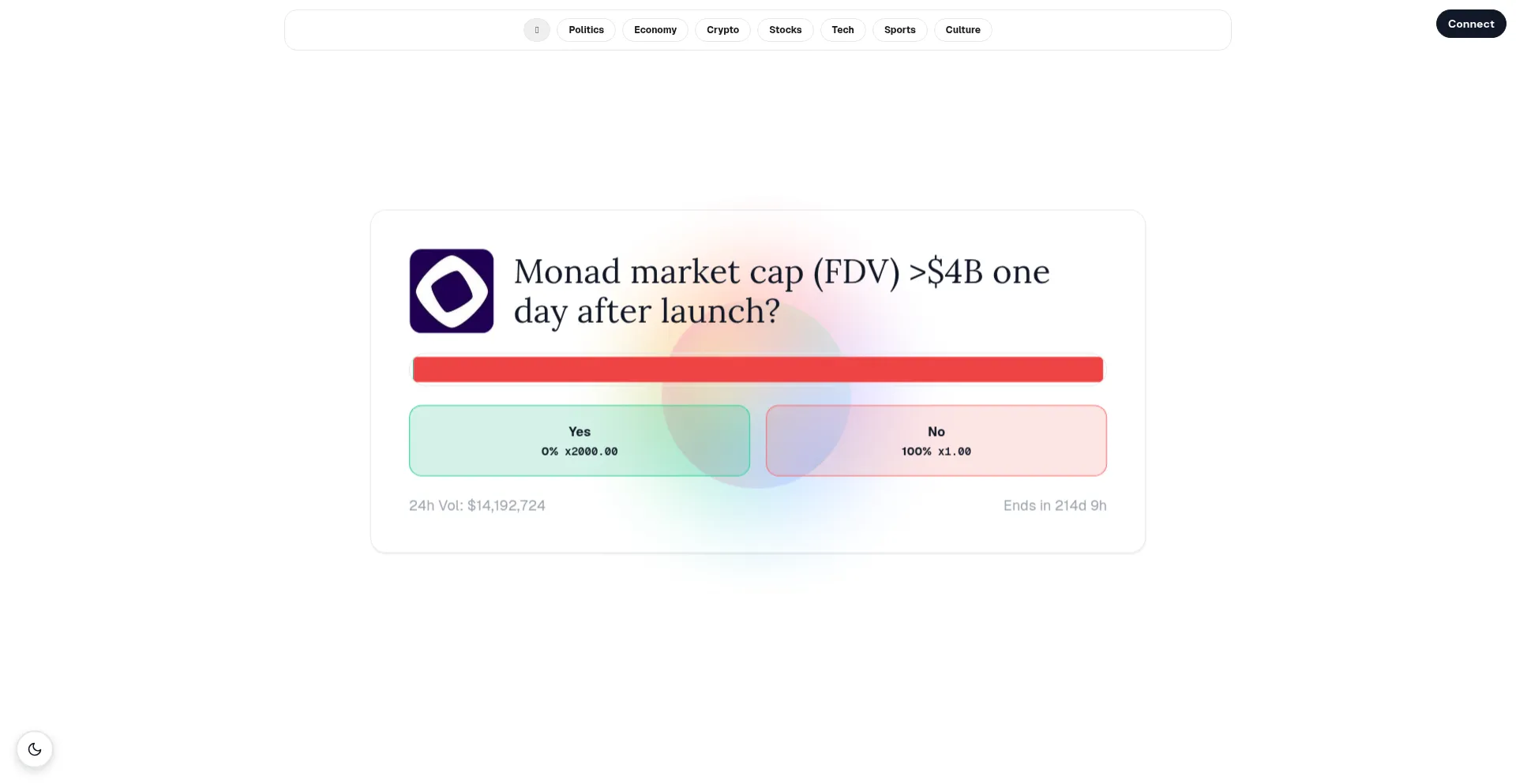Toggle dark mode with the moon icon
Viewport: 1516px width, 784px height.
coord(35,749)
